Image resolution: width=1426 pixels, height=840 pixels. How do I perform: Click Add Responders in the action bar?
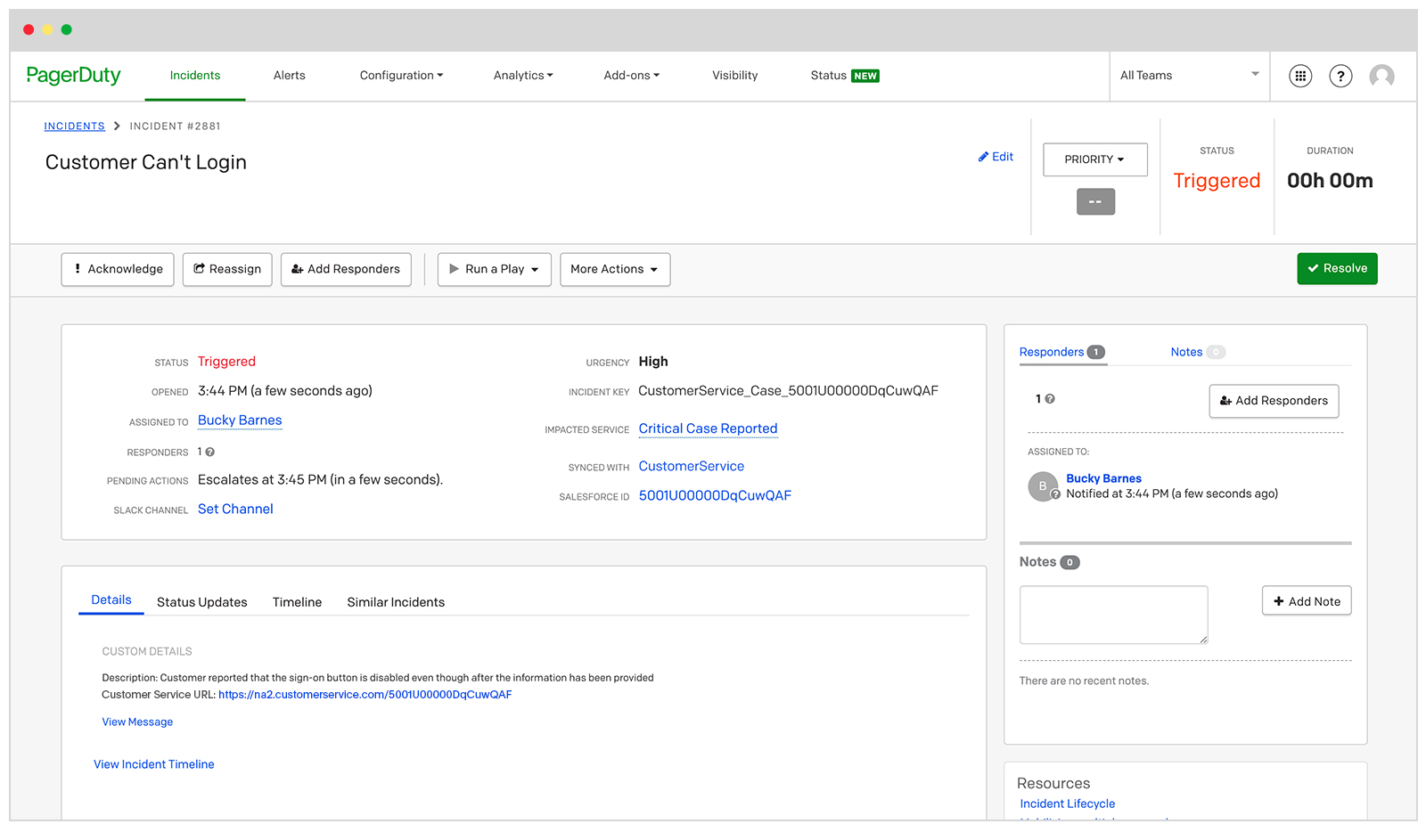coord(346,269)
